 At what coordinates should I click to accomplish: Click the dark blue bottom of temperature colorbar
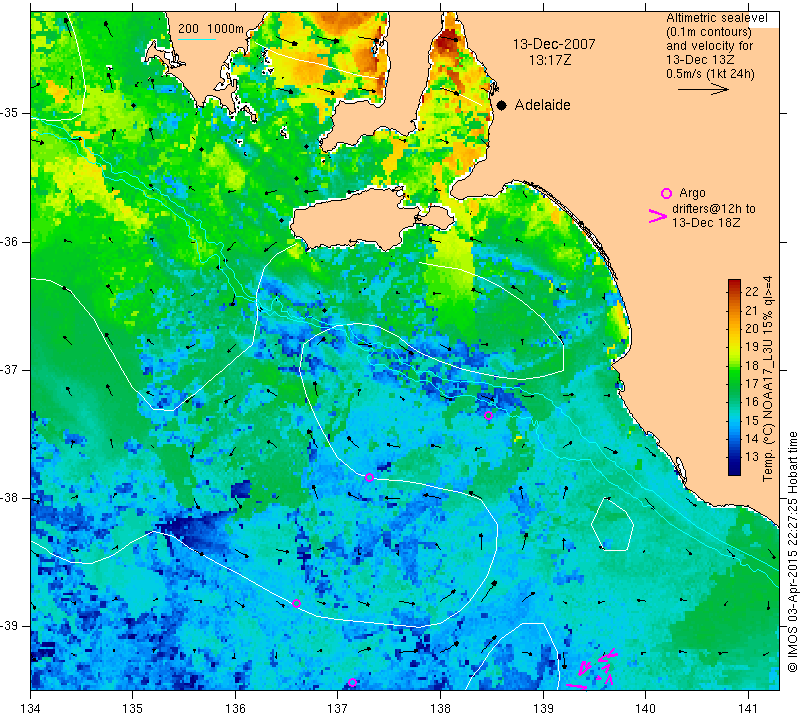pyautogui.click(x=734, y=470)
